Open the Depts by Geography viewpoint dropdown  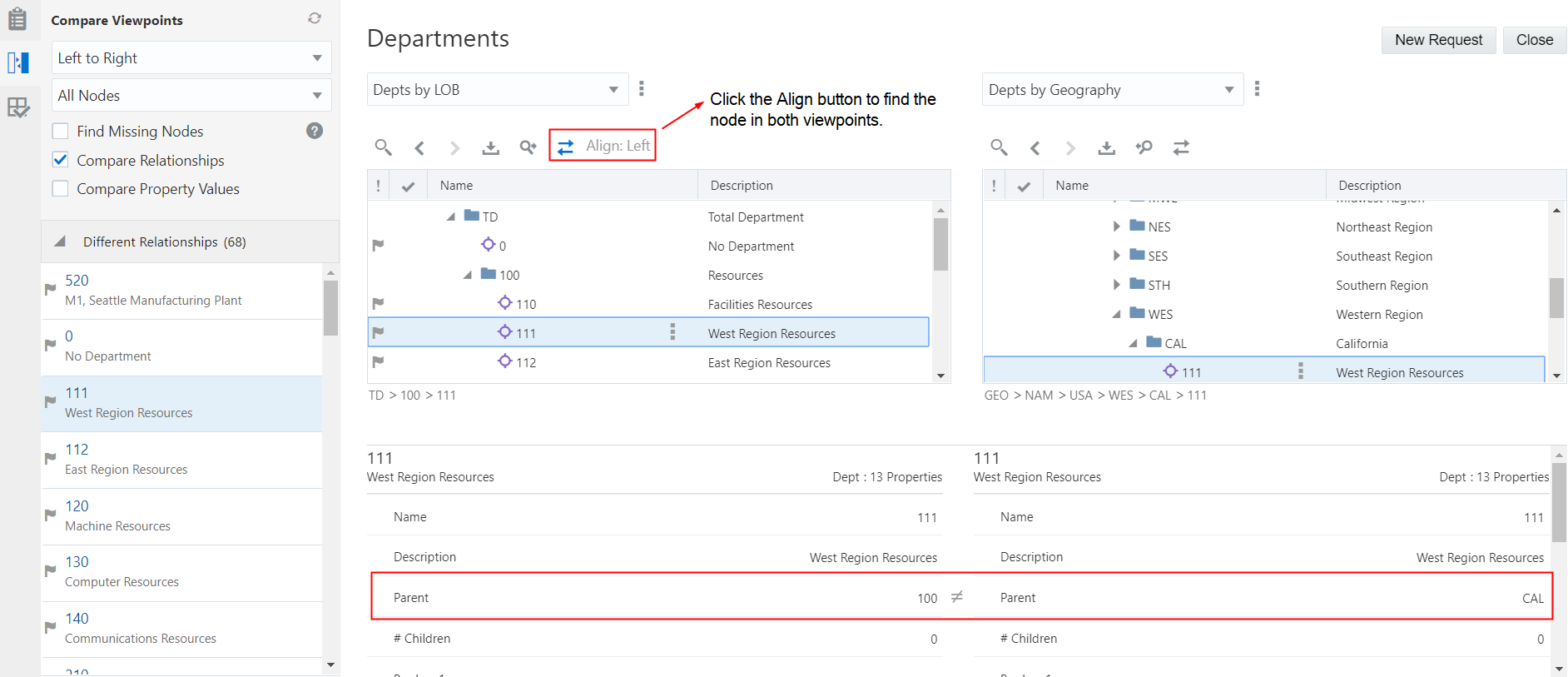click(1113, 89)
